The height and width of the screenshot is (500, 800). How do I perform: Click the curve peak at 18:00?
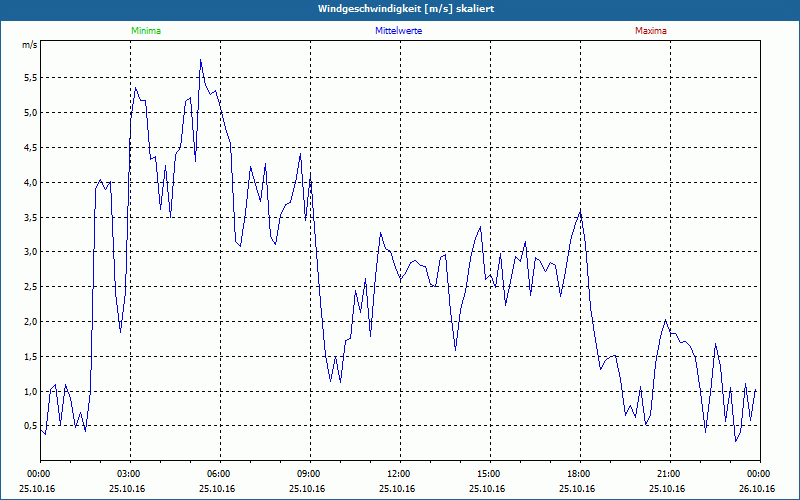click(x=580, y=211)
